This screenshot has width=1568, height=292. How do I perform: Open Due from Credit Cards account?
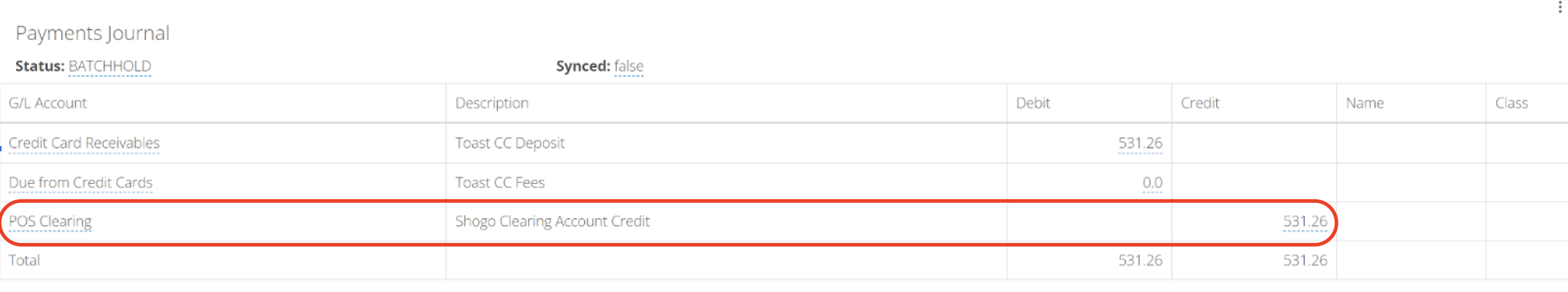click(x=81, y=182)
